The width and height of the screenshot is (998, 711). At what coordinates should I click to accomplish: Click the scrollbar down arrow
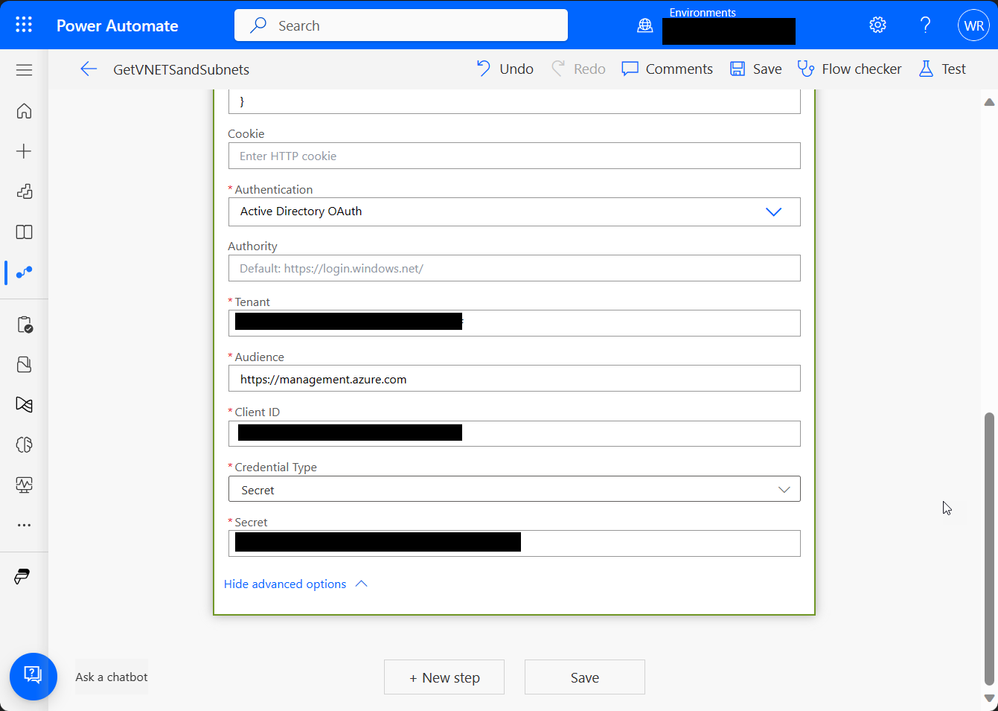989,698
